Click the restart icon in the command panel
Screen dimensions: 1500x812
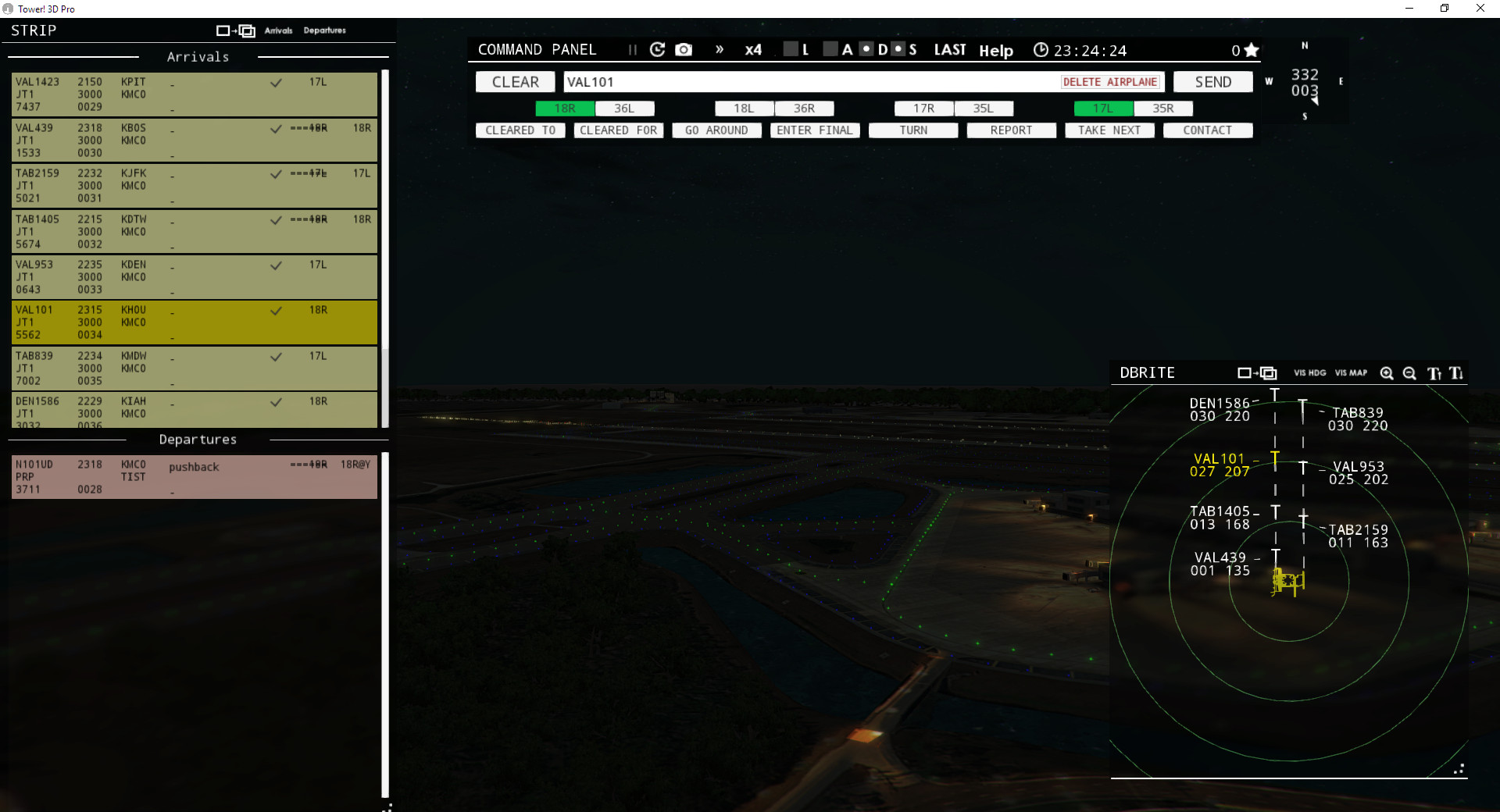[x=658, y=49]
